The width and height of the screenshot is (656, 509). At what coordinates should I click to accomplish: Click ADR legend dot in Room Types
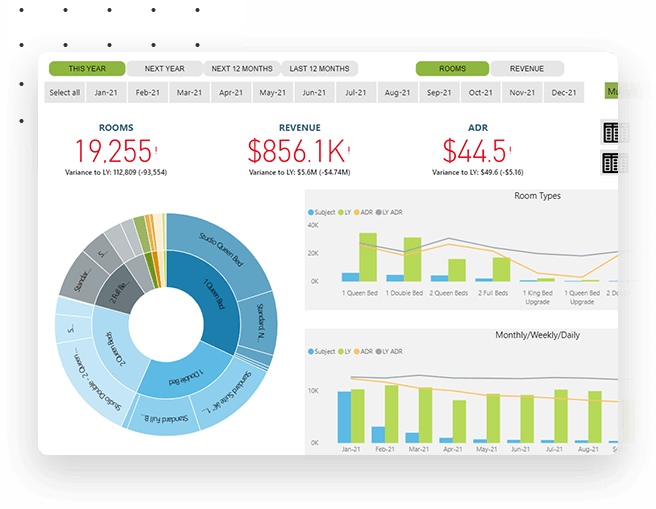[356, 212]
